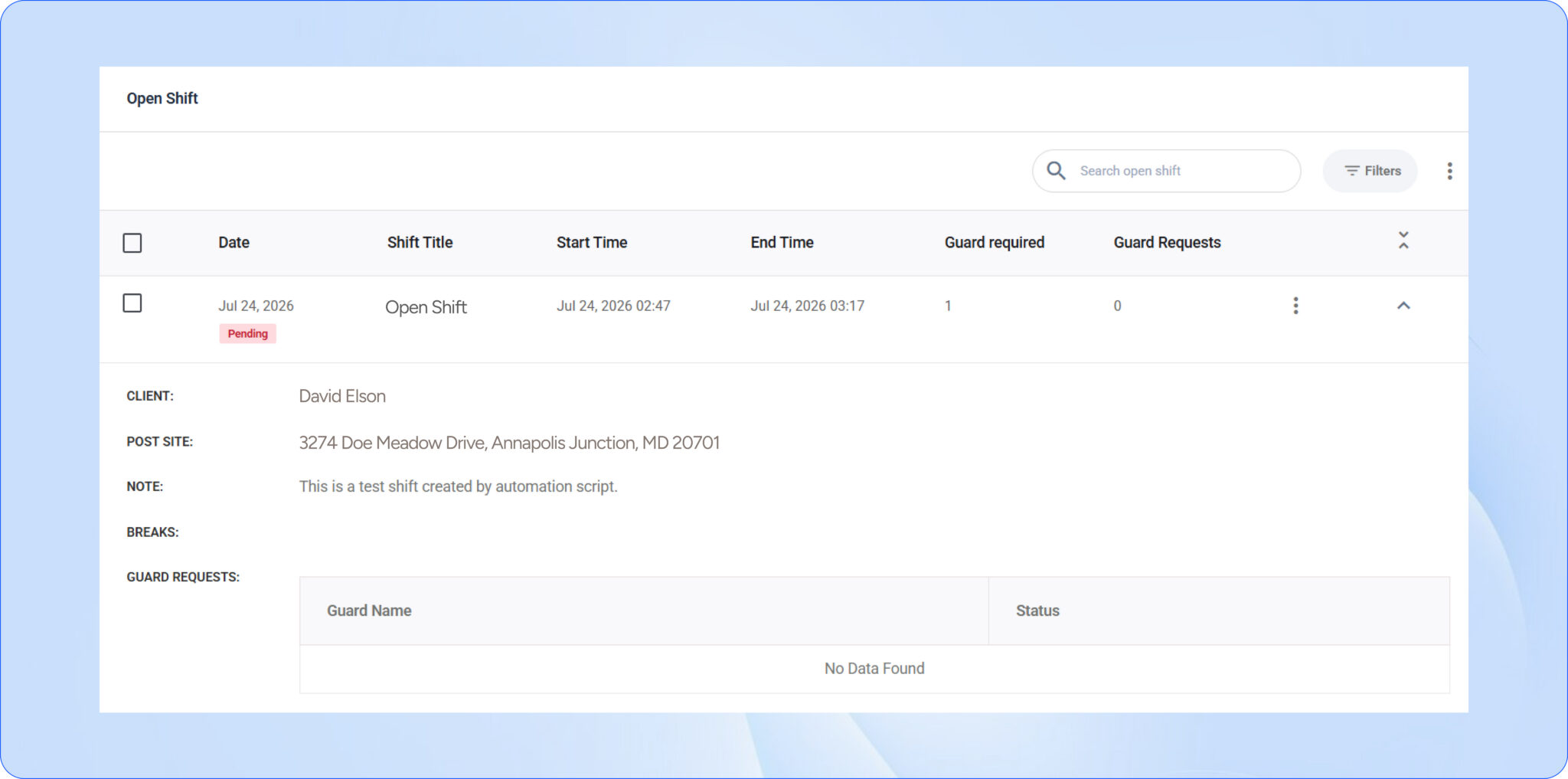
Task: Click the Shift Title column header
Action: 420,243
